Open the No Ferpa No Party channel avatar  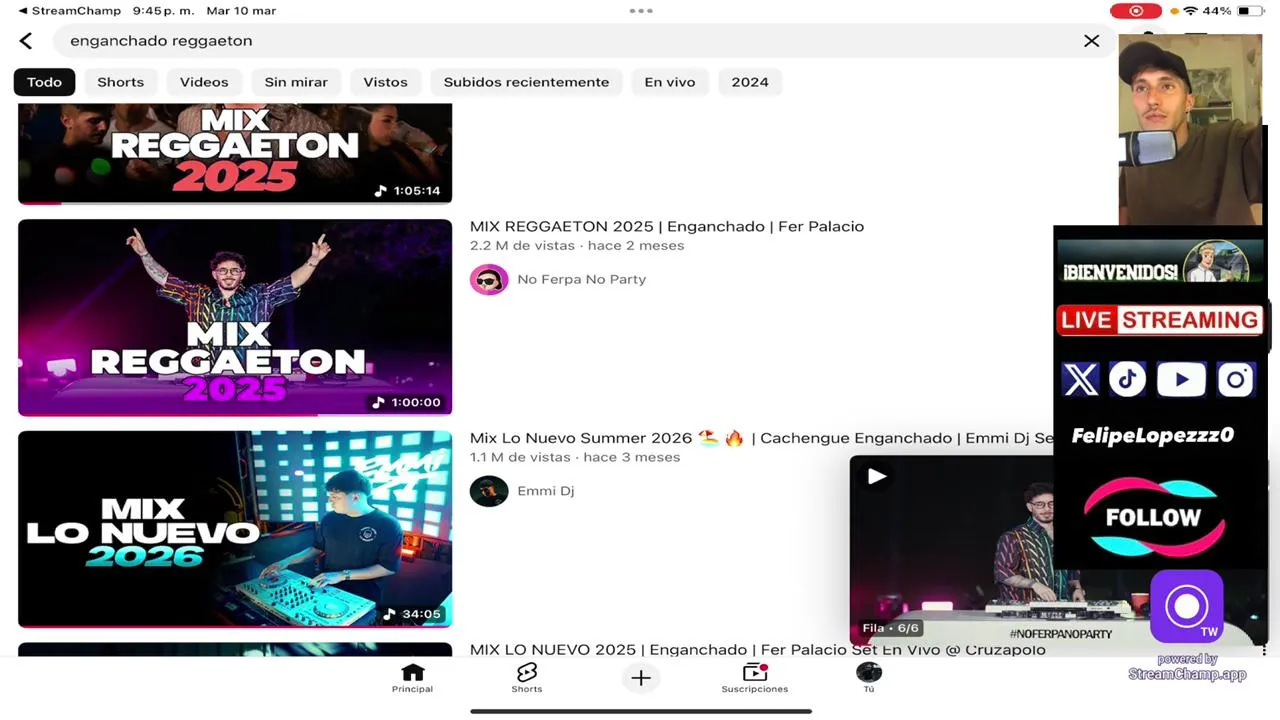pos(489,279)
